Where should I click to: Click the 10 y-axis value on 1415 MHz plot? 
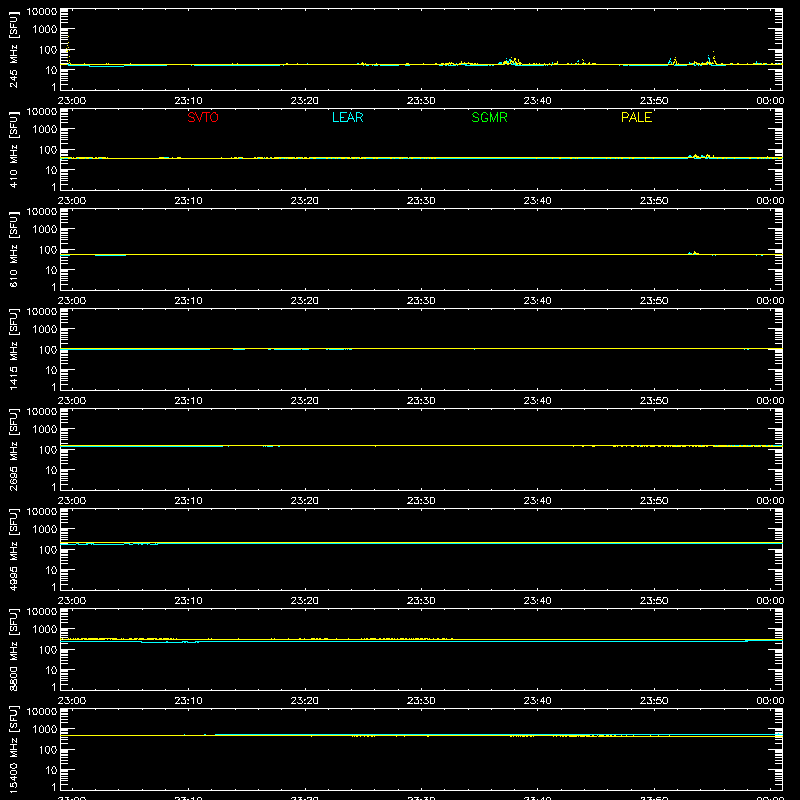click(x=51, y=370)
